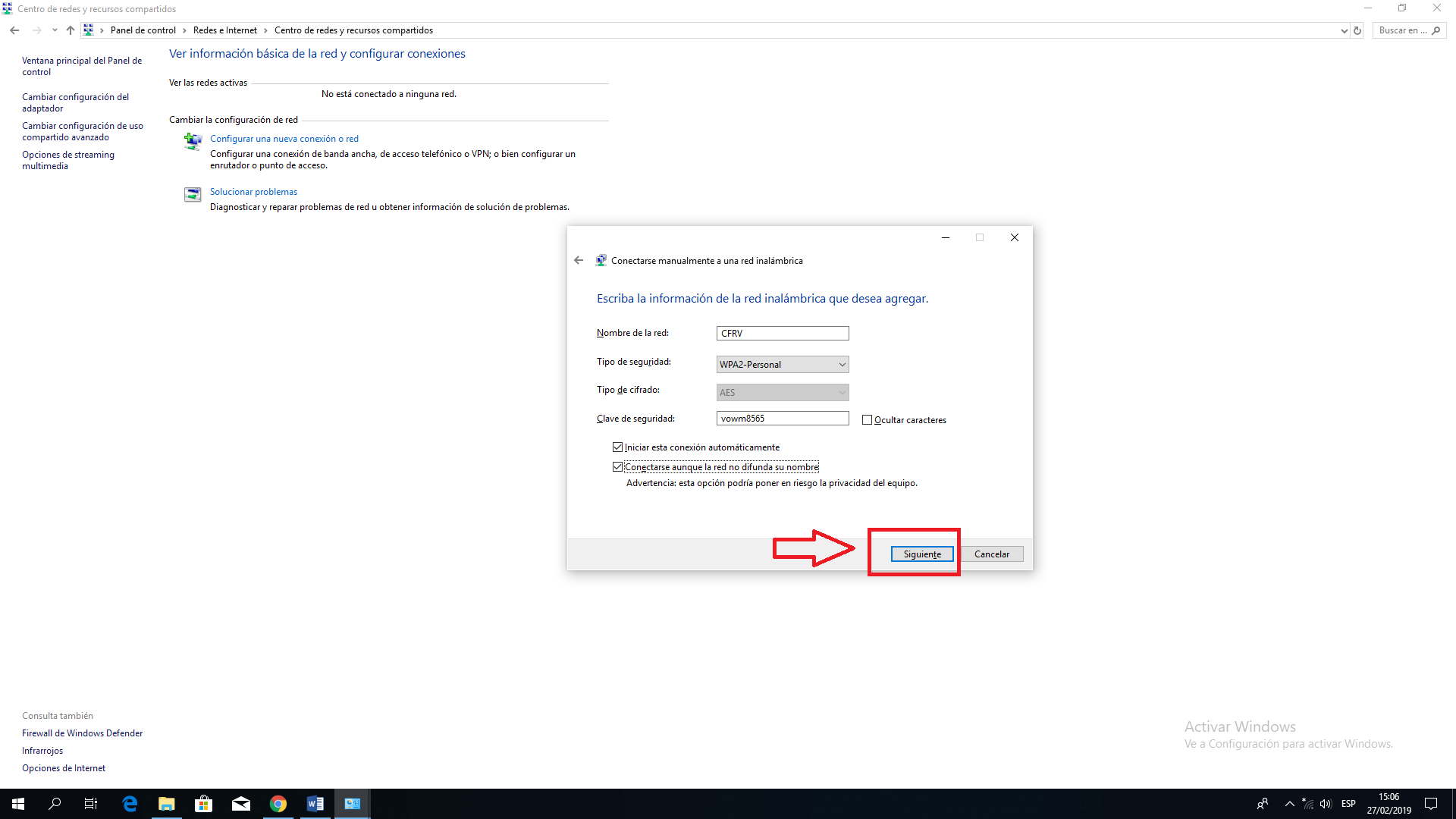Viewport: 1456px width, 819px height.
Task: Click the up-folder arrow in navigation bar
Action: (x=70, y=30)
